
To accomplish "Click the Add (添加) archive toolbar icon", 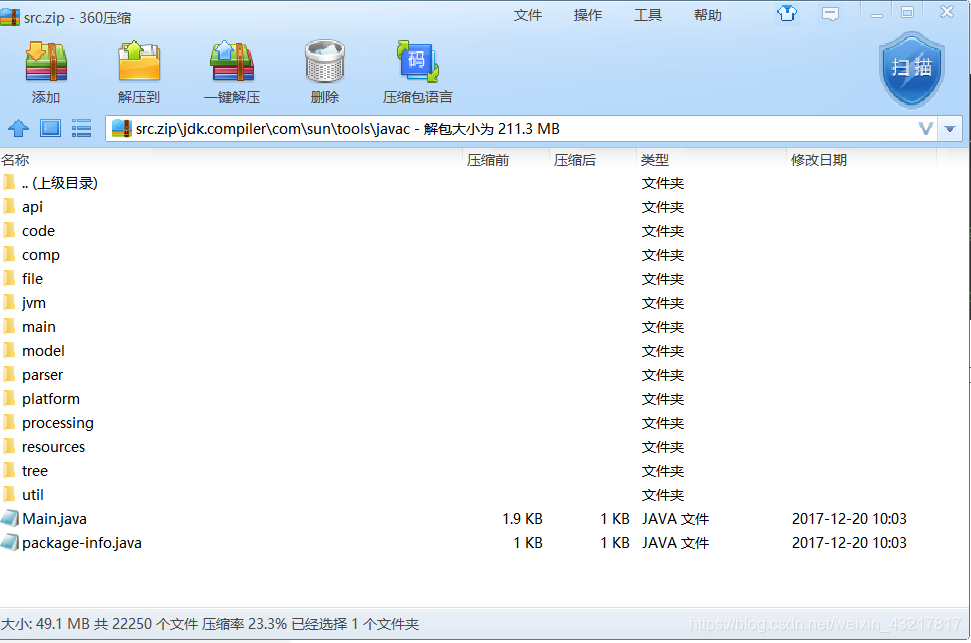I will (46, 62).
